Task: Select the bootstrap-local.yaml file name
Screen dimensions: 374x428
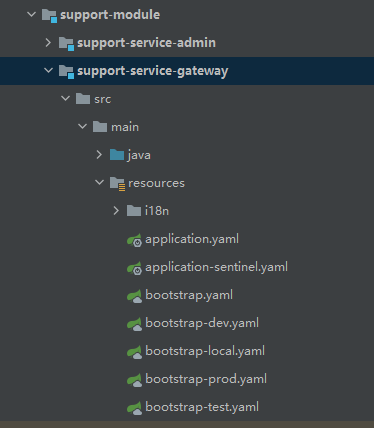Action: (205, 352)
